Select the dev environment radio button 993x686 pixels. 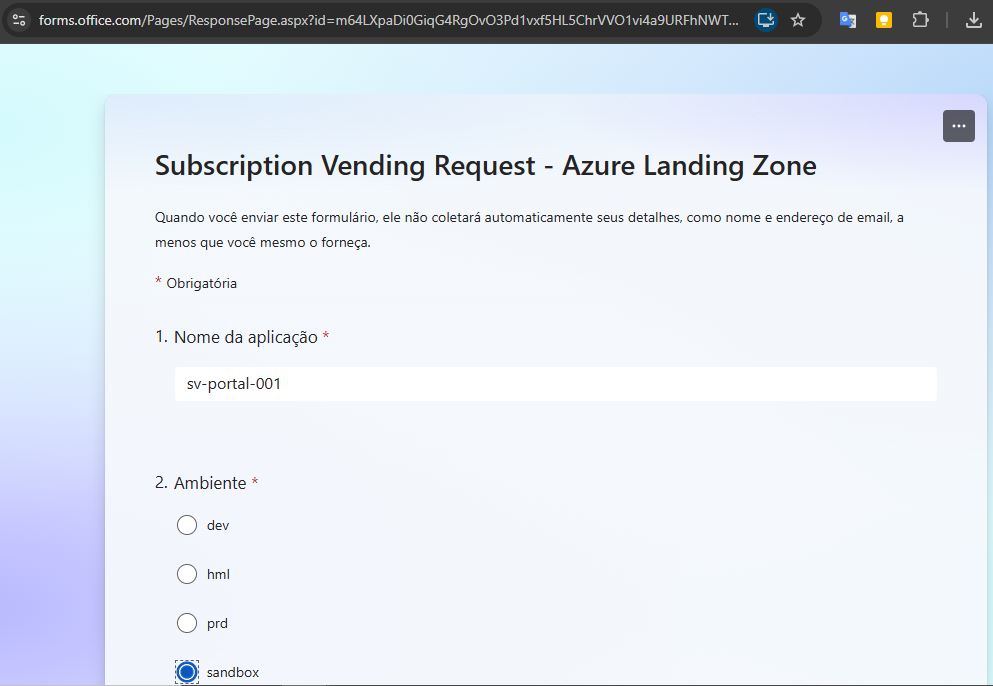coord(187,525)
